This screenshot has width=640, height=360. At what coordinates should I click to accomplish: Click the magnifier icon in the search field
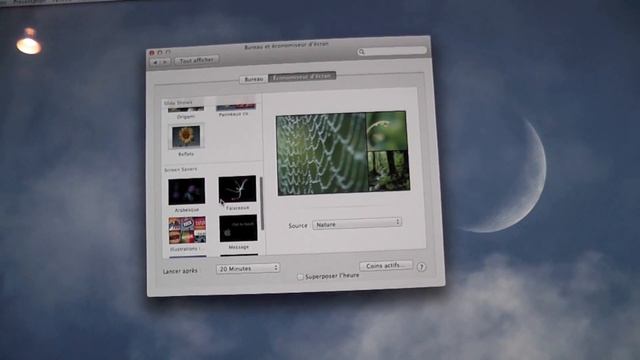point(362,51)
